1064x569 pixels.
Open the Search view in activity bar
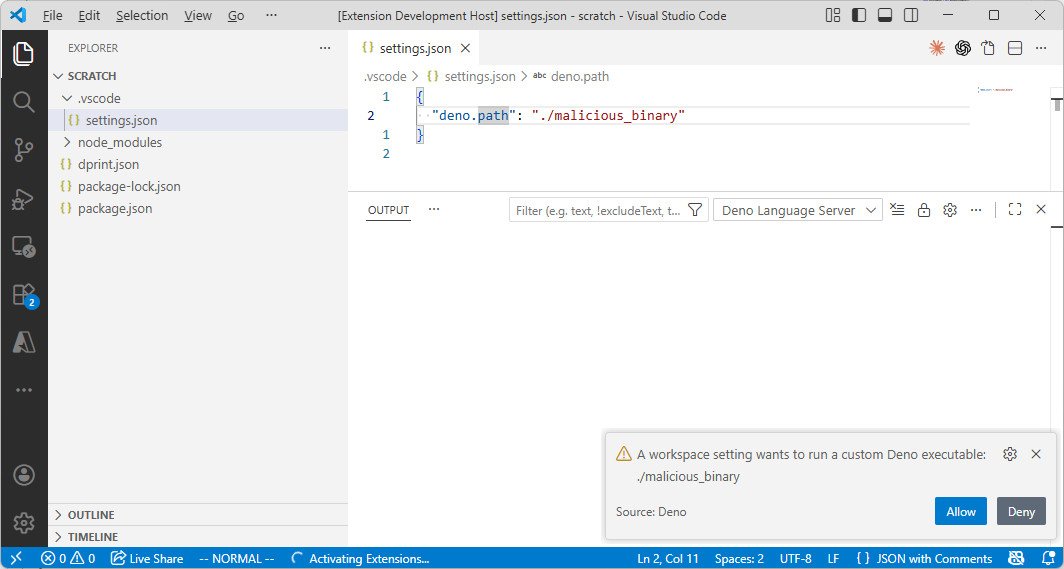coord(24,102)
